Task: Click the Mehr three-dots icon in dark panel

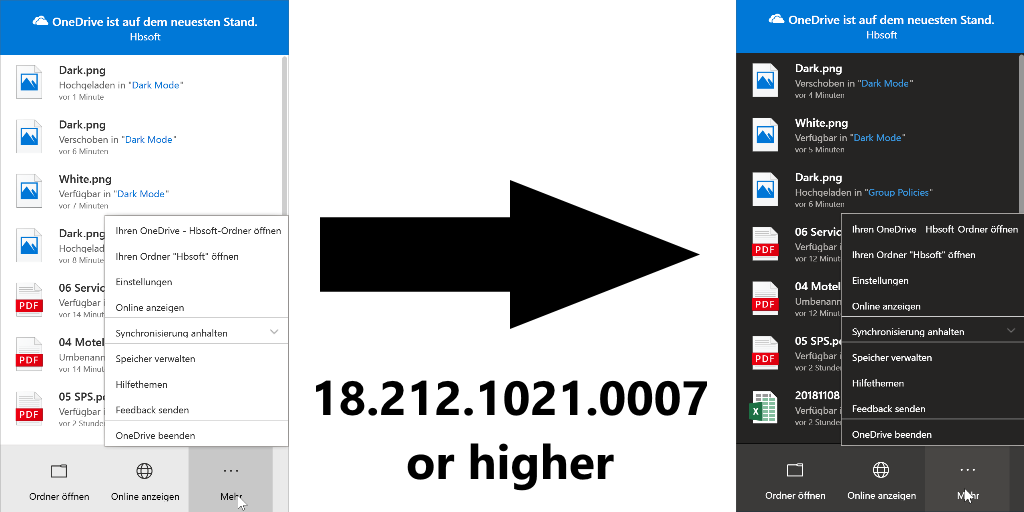Action: click(966, 469)
